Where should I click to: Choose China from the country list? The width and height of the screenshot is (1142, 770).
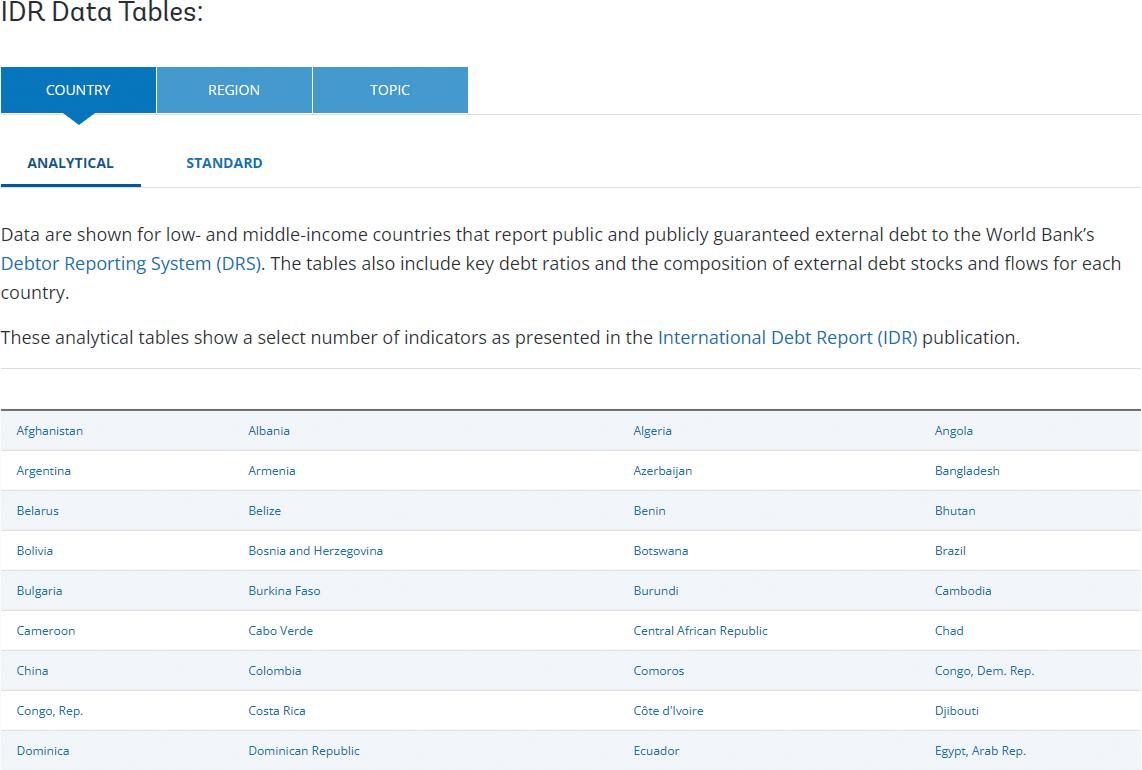pyautogui.click(x=32, y=671)
